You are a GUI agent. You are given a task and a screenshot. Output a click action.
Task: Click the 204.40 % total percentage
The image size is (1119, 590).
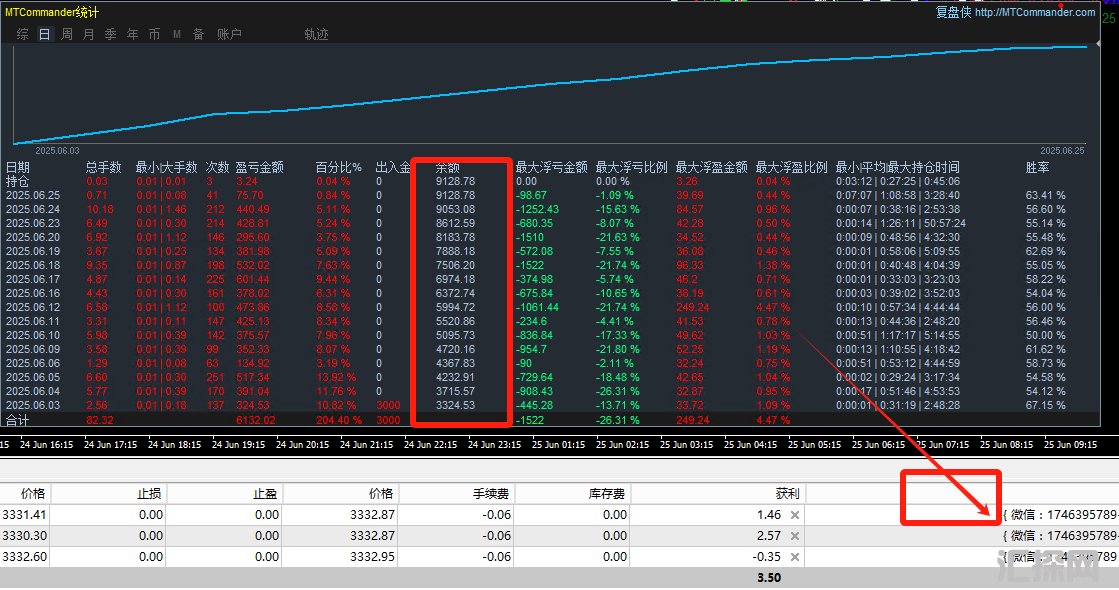pos(339,420)
